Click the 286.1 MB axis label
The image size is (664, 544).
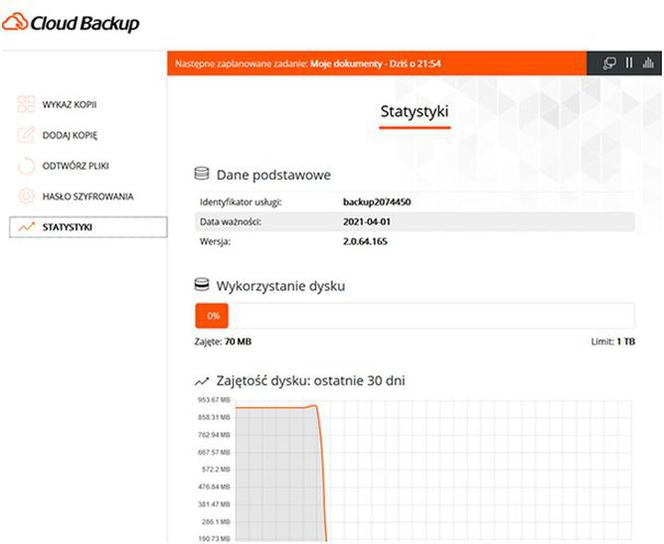(x=216, y=522)
